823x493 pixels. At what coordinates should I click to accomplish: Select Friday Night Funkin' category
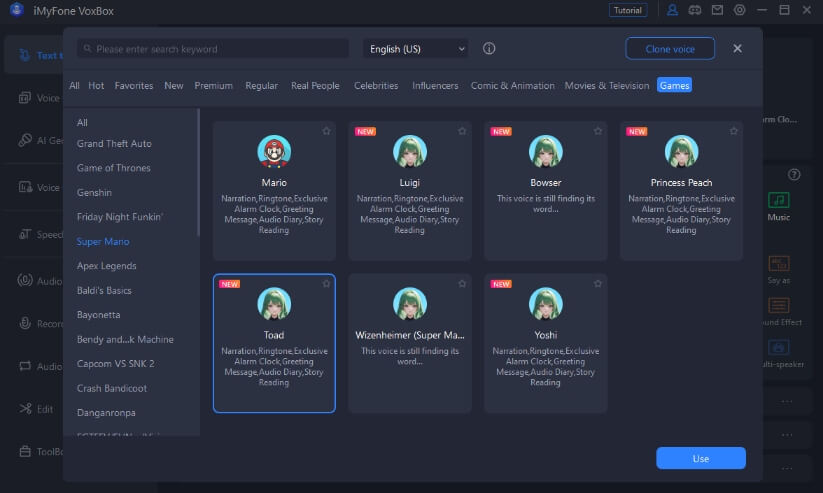click(120, 217)
